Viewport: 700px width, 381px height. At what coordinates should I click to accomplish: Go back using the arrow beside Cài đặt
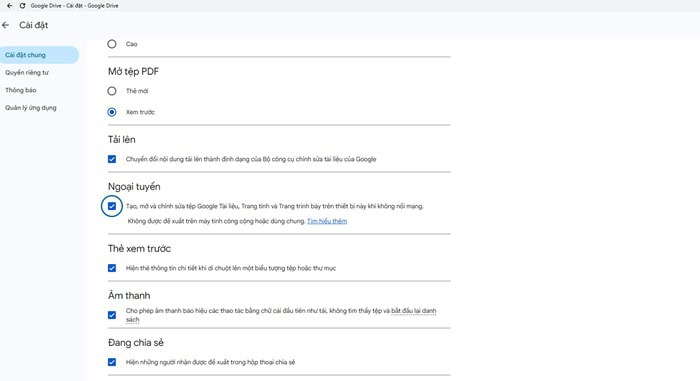click(5, 25)
